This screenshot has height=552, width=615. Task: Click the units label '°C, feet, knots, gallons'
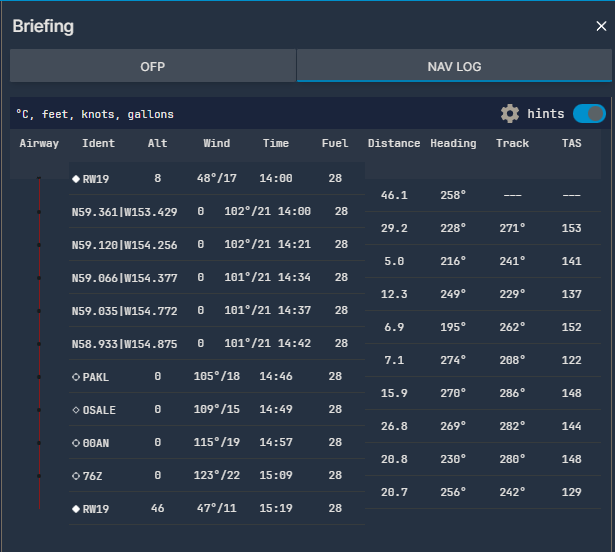tap(95, 115)
